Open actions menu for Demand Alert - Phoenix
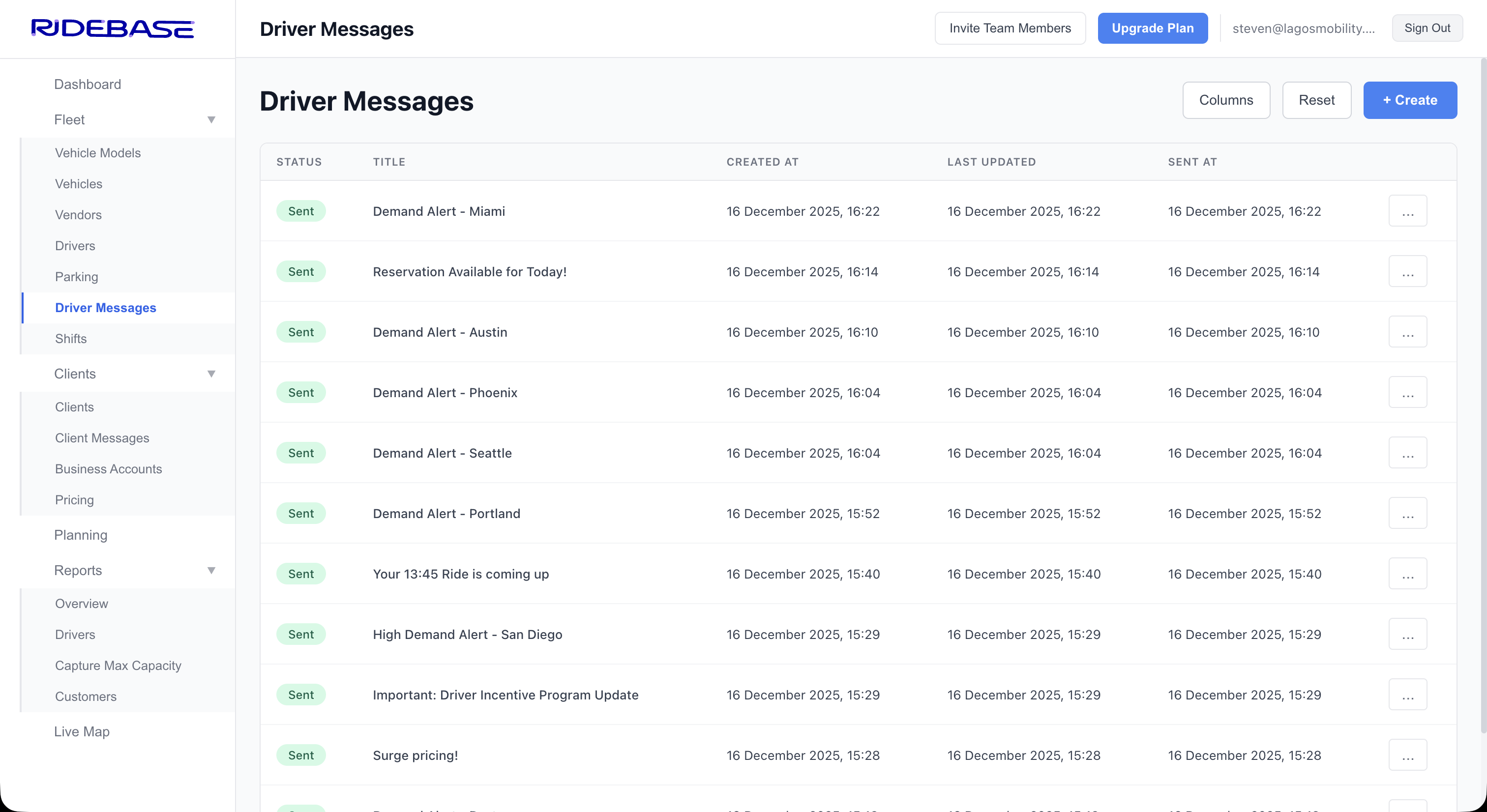Image resolution: width=1487 pixels, height=812 pixels. click(x=1407, y=392)
